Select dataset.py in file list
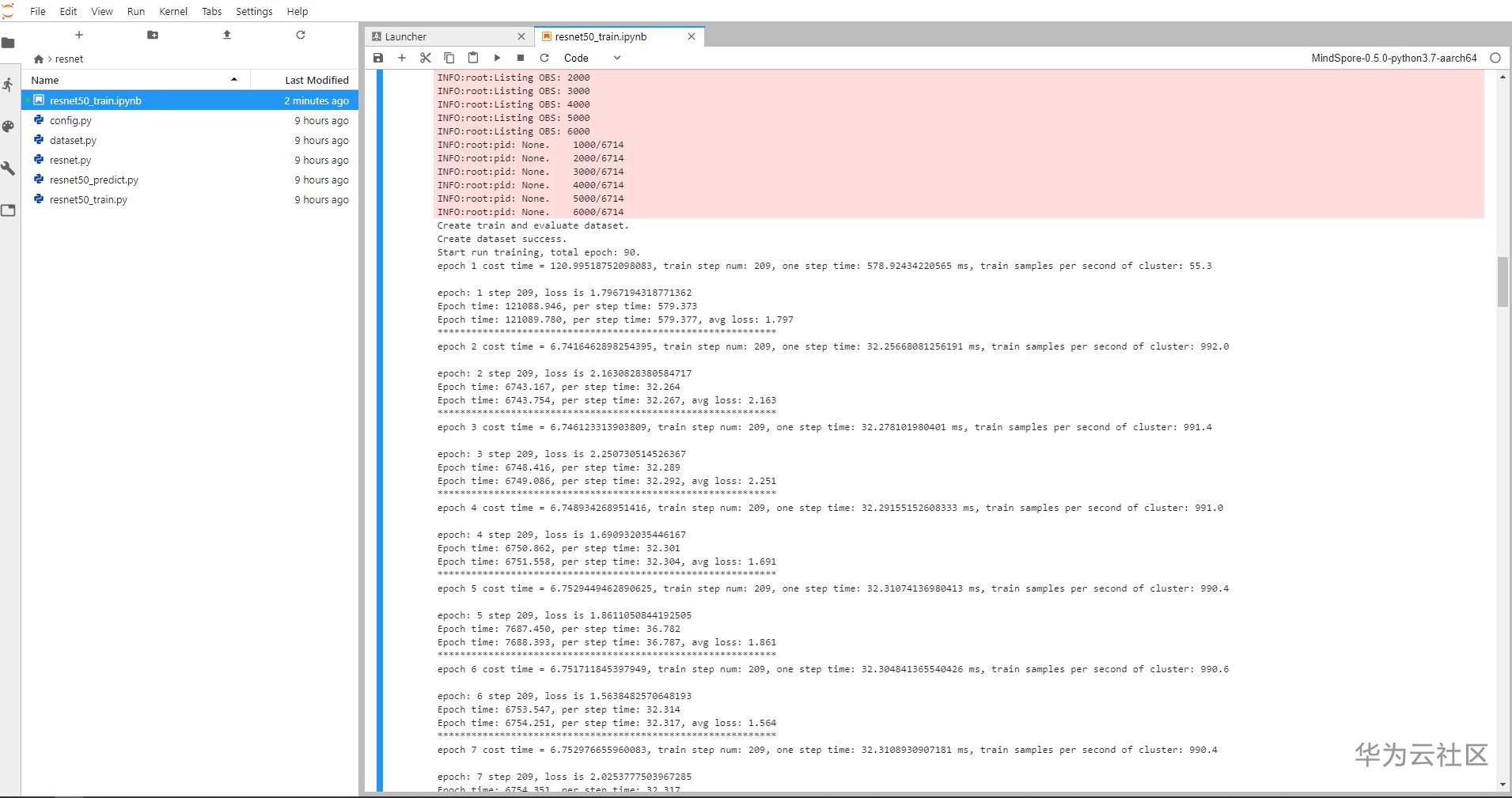The image size is (1512, 798). coord(190,140)
